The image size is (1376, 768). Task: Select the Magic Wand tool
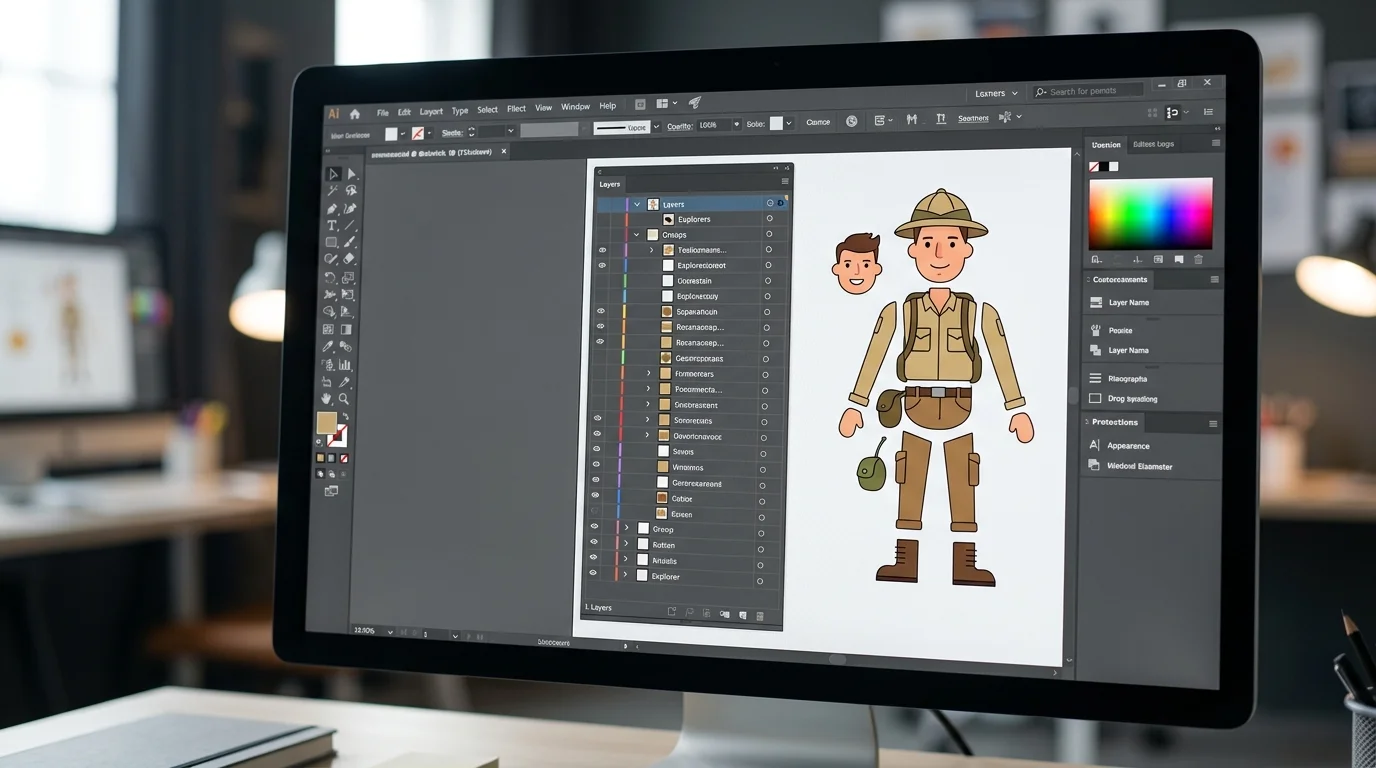[x=333, y=191]
